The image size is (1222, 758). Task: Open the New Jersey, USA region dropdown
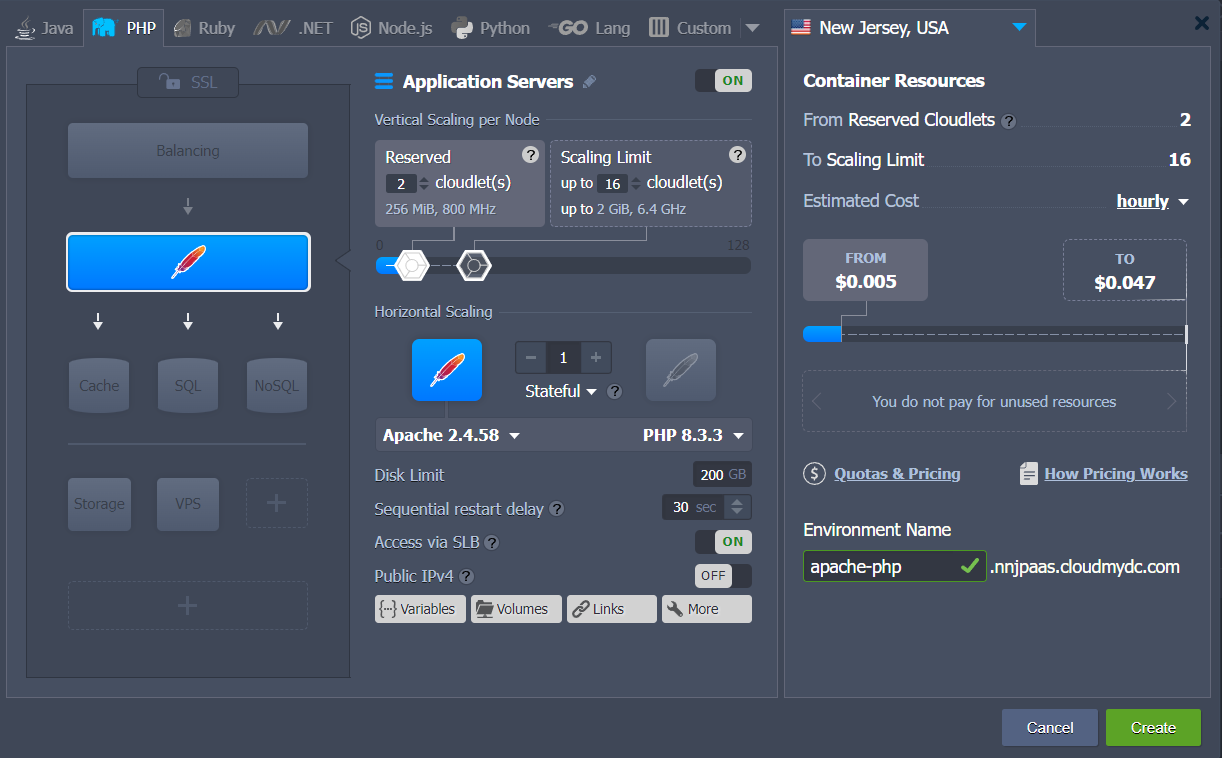click(910, 28)
